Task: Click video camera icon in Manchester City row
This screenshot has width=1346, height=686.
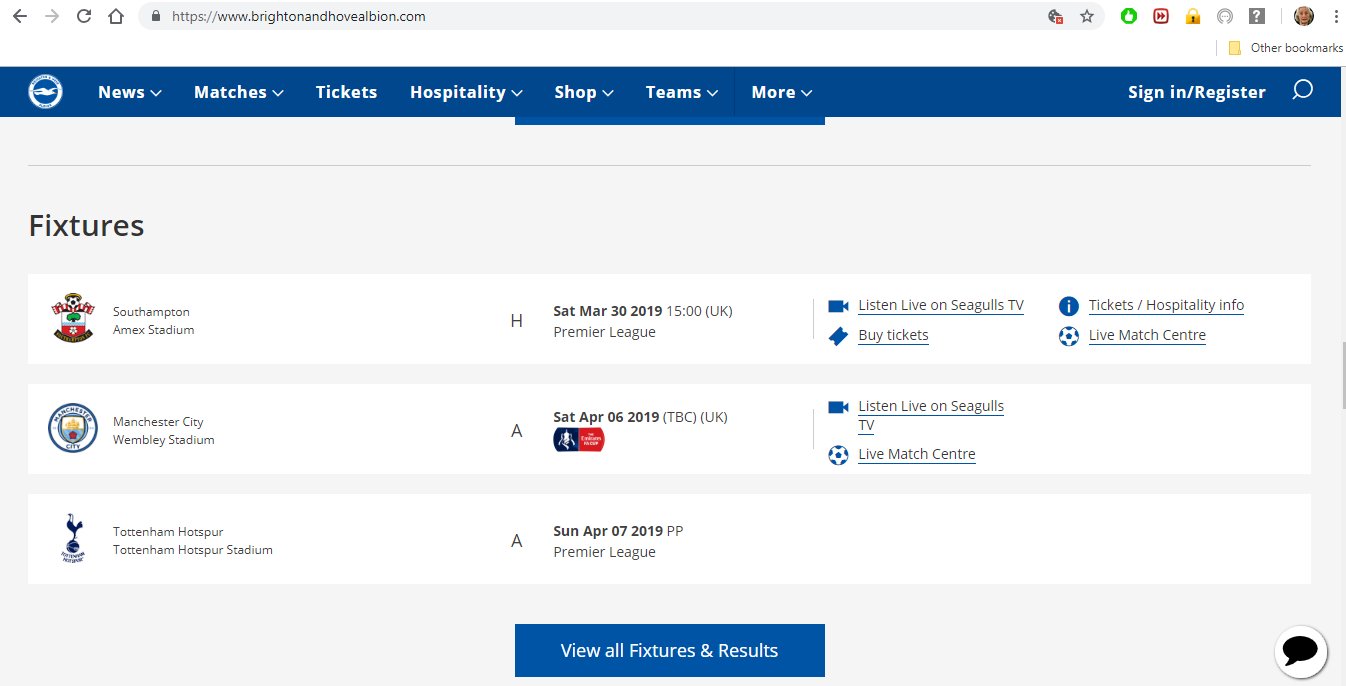Action: (838, 407)
